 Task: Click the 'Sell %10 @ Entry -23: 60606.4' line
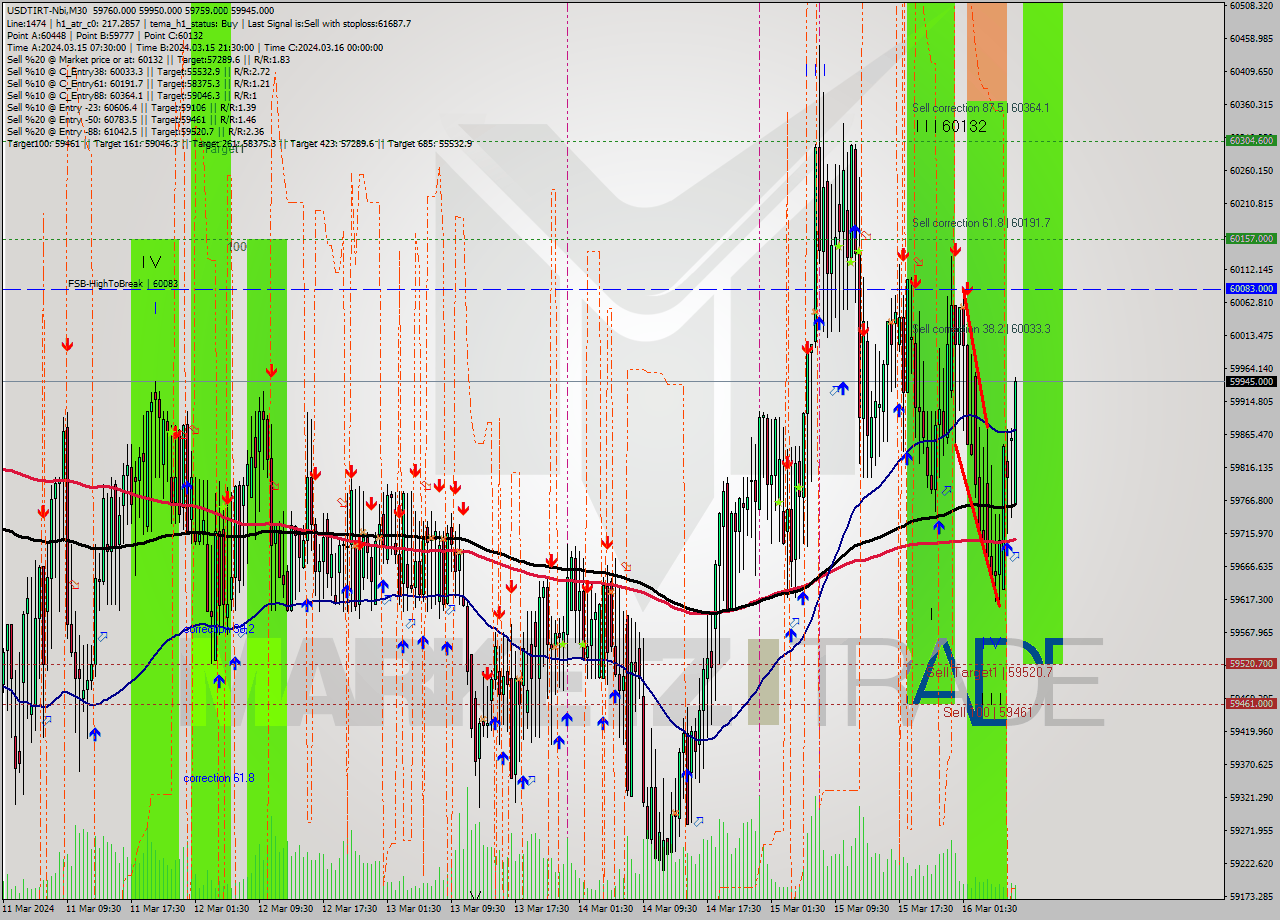131,107
